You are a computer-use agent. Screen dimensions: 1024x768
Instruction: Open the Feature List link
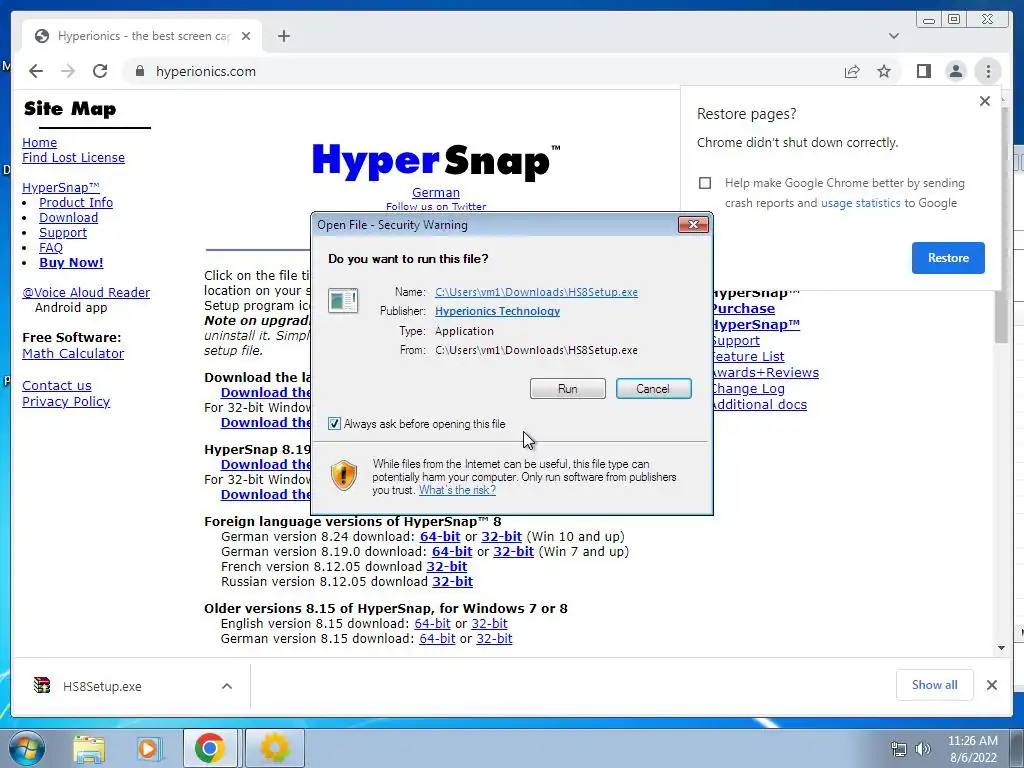[748, 357]
